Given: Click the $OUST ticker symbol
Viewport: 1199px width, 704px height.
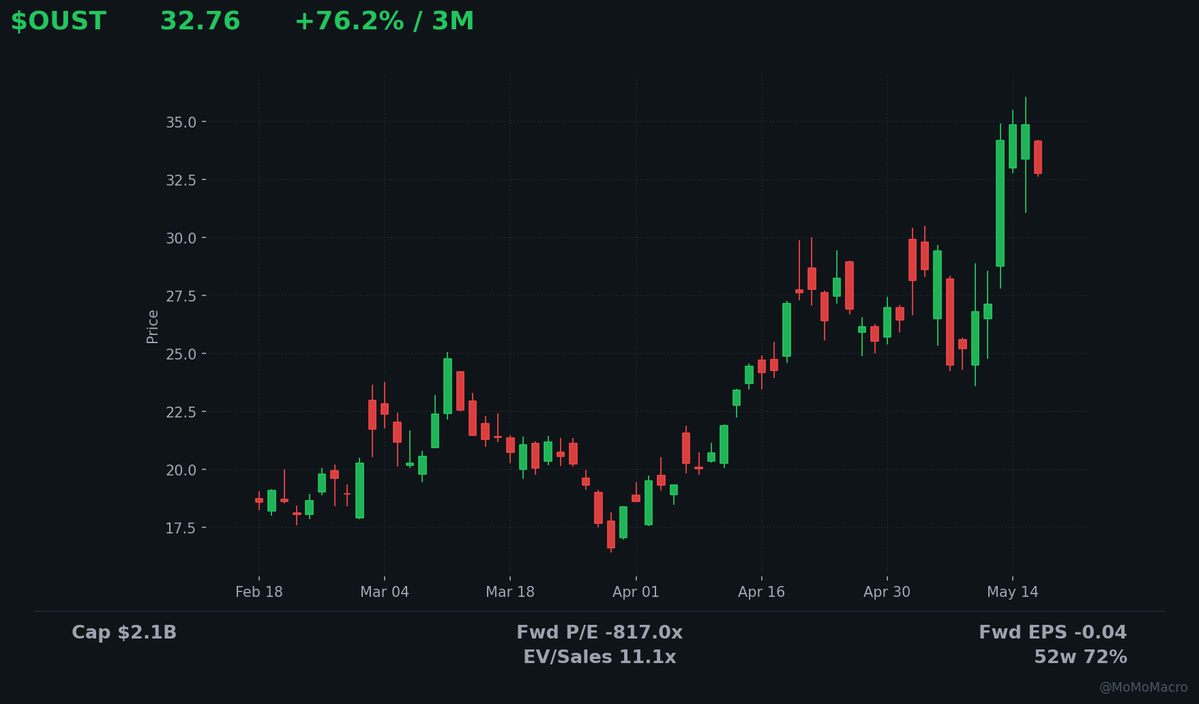Looking at the screenshot, I should point(58,21).
